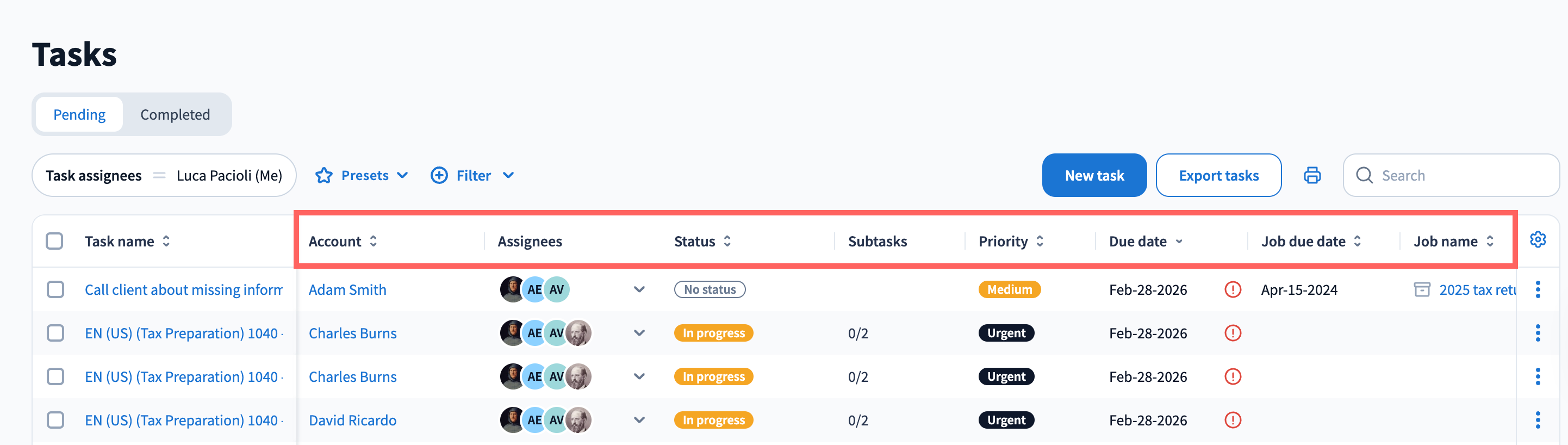This screenshot has height=445, width=1568.
Task: Click overdue alert icon for Adam Smith task
Action: click(1233, 290)
